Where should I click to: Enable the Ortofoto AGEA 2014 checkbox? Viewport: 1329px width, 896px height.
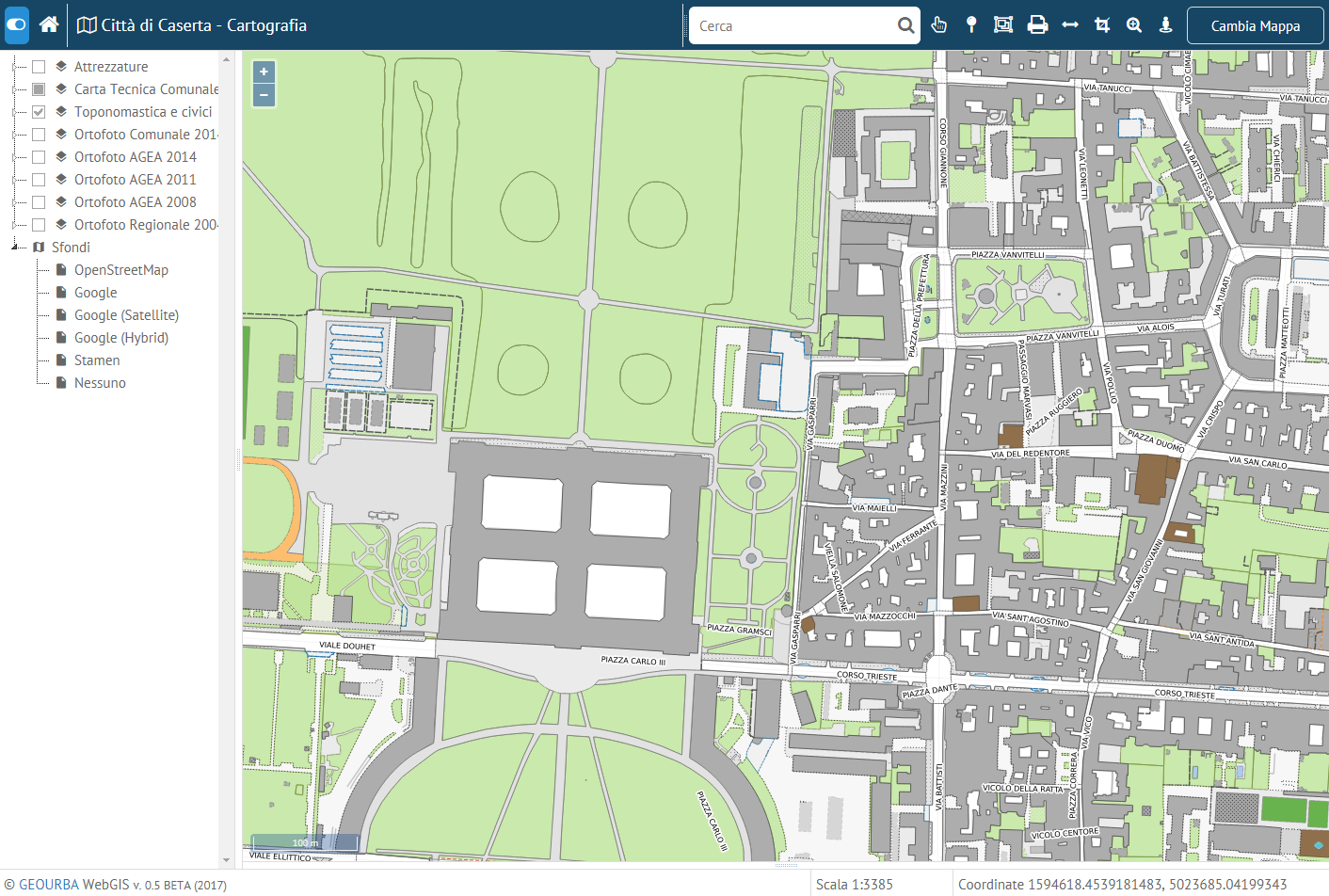tap(39, 157)
